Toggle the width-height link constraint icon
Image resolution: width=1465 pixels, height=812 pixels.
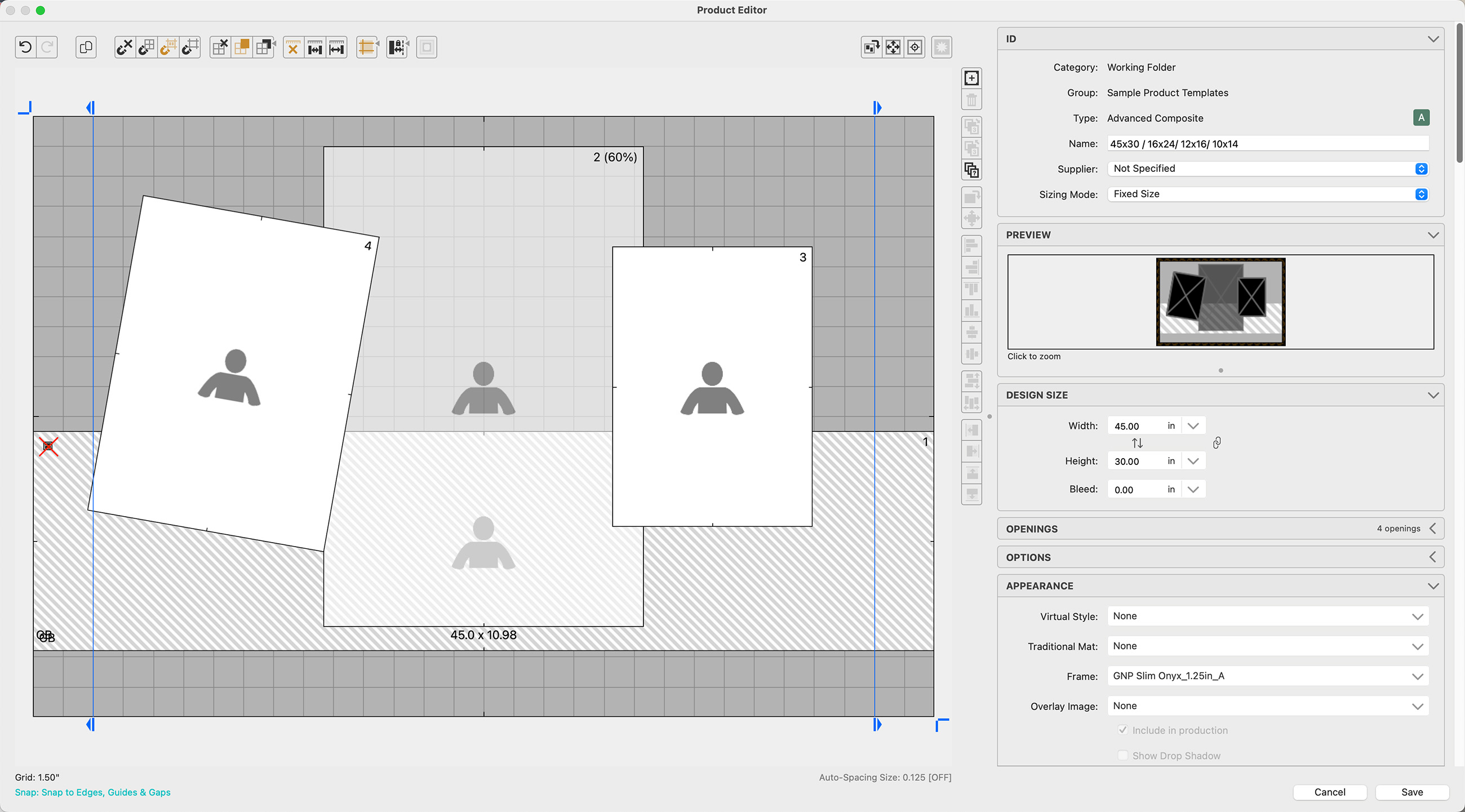(1217, 443)
